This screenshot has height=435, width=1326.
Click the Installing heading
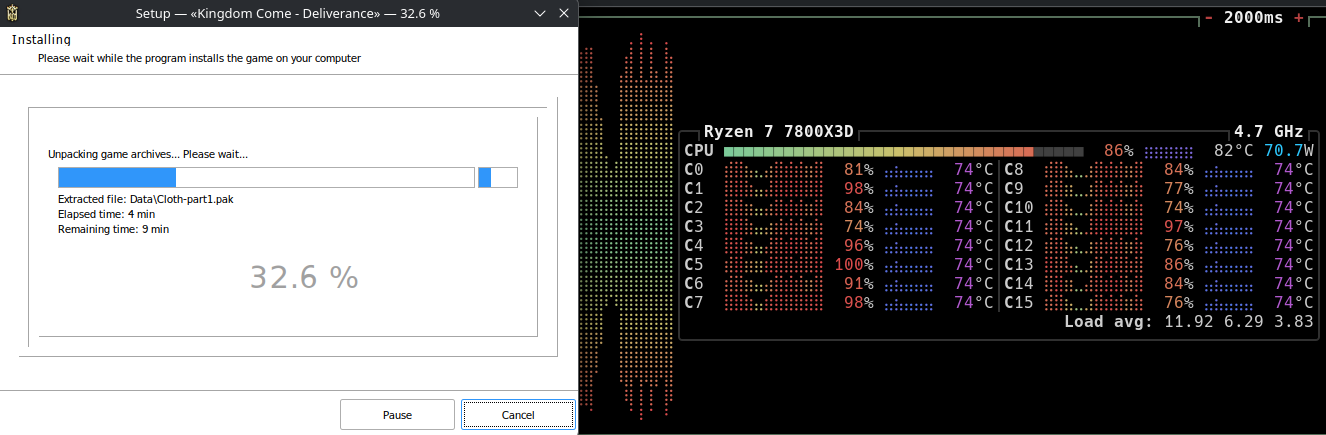[41, 40]
